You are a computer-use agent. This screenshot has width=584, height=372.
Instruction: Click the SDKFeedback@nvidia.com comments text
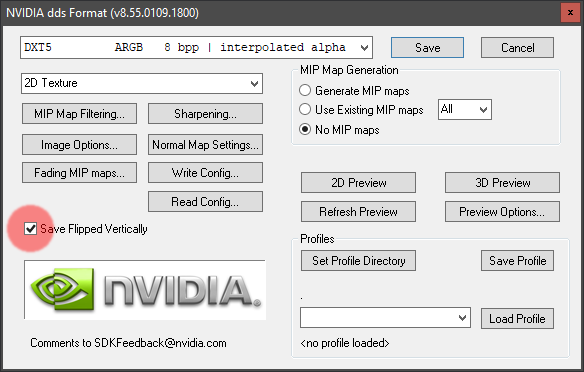(128, 343)
